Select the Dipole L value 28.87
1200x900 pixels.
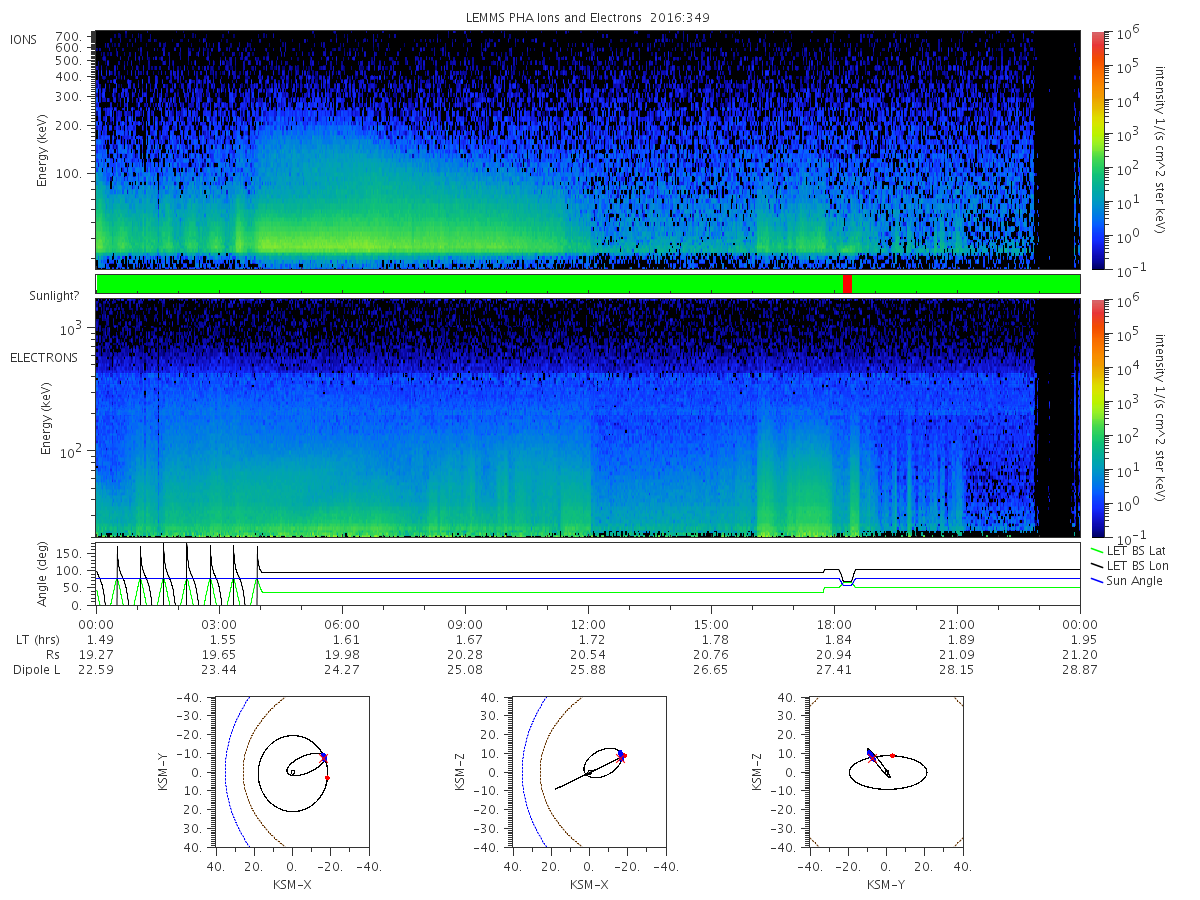point(1080,669)
